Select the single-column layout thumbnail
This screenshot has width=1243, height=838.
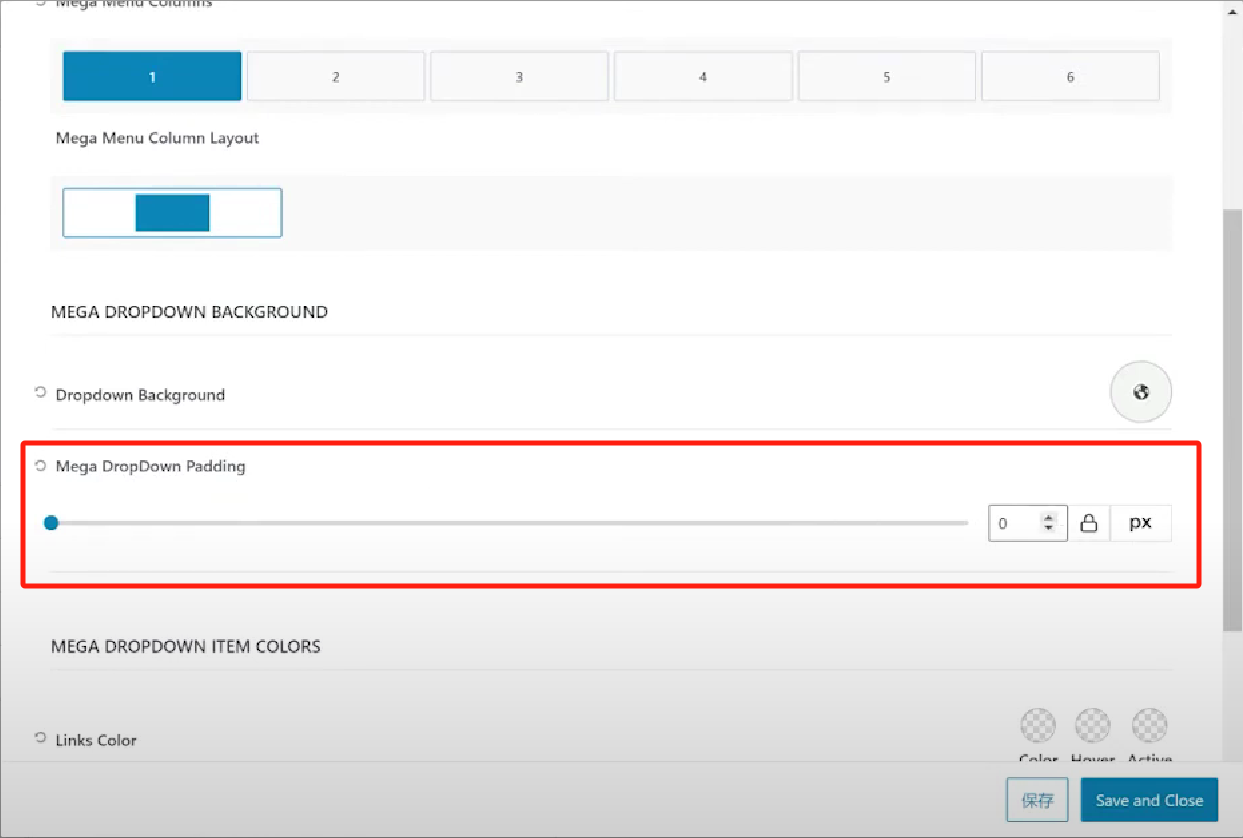[172, 213]
